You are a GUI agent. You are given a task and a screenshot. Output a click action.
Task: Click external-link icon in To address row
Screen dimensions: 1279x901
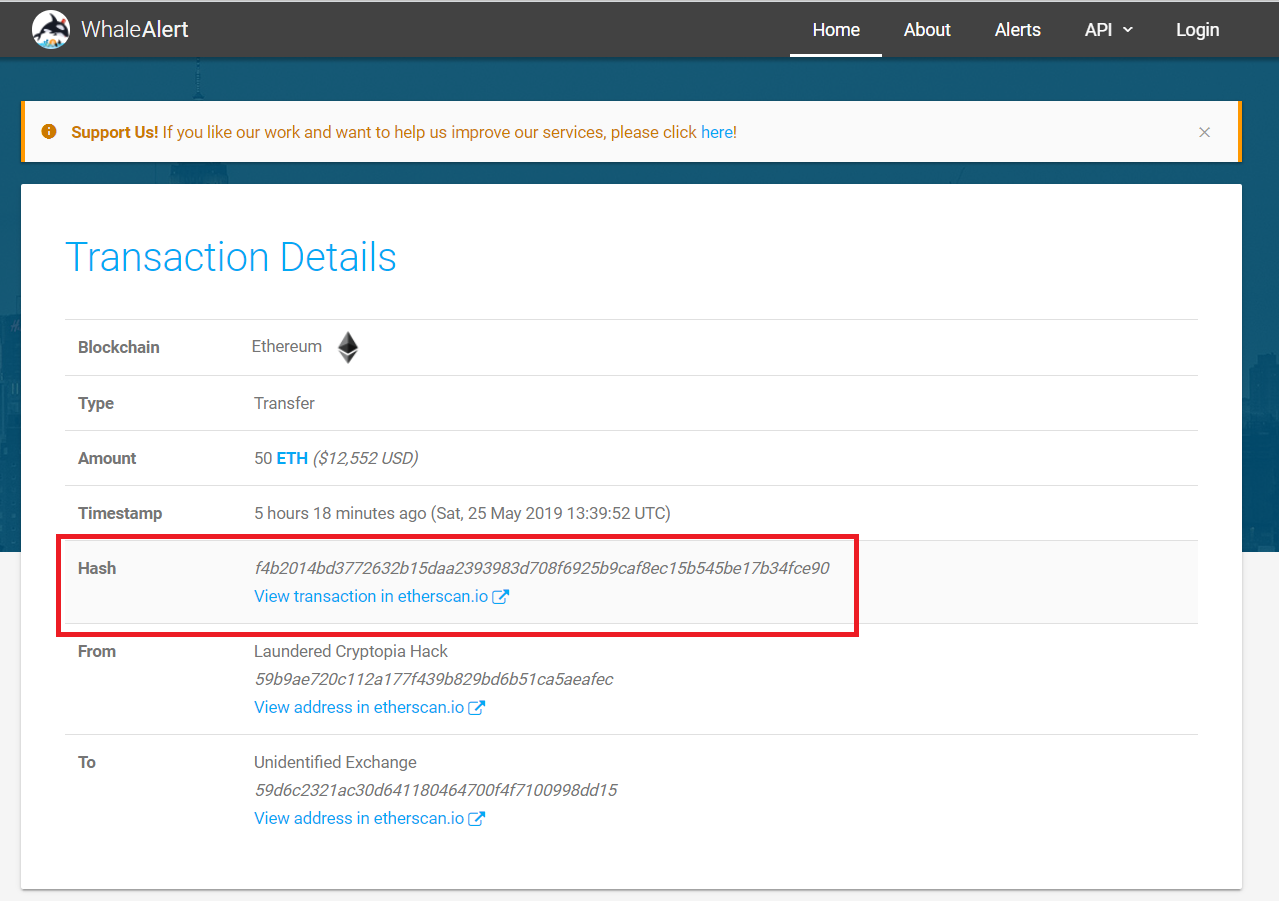(x=477, y=819)
